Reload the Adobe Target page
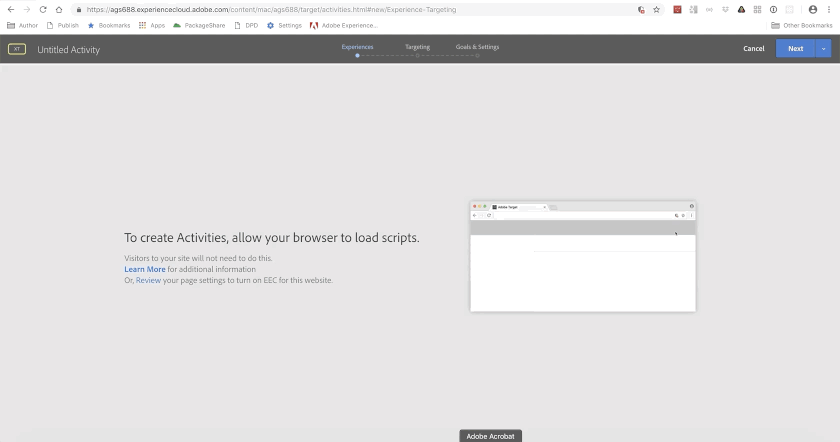Screen dimensions: 840x442 43,10
